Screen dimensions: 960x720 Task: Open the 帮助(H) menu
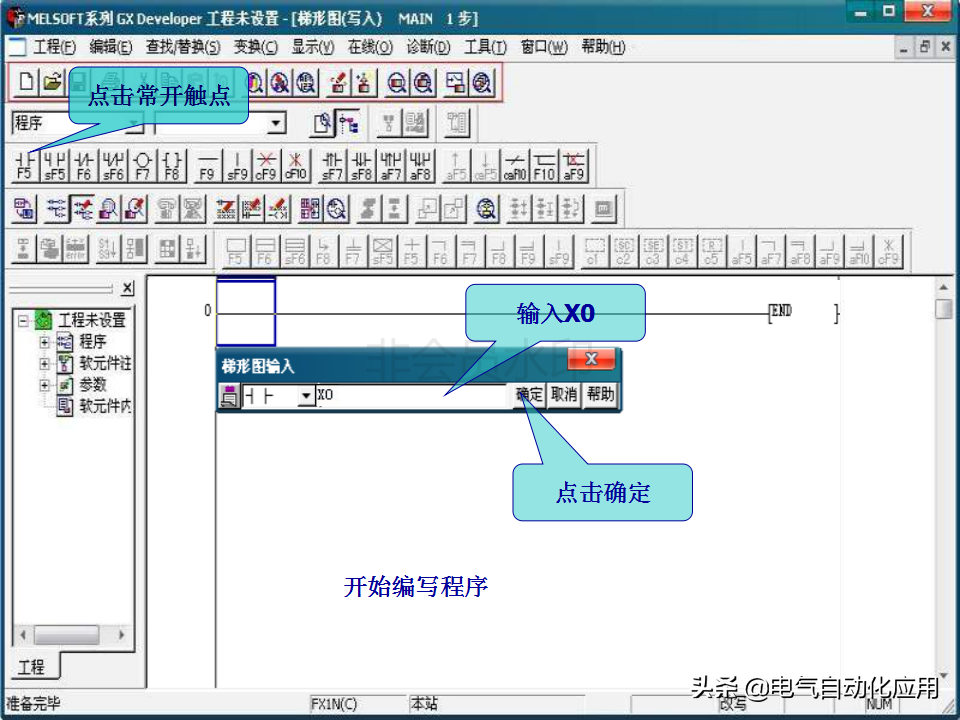[x=603, y=47]
